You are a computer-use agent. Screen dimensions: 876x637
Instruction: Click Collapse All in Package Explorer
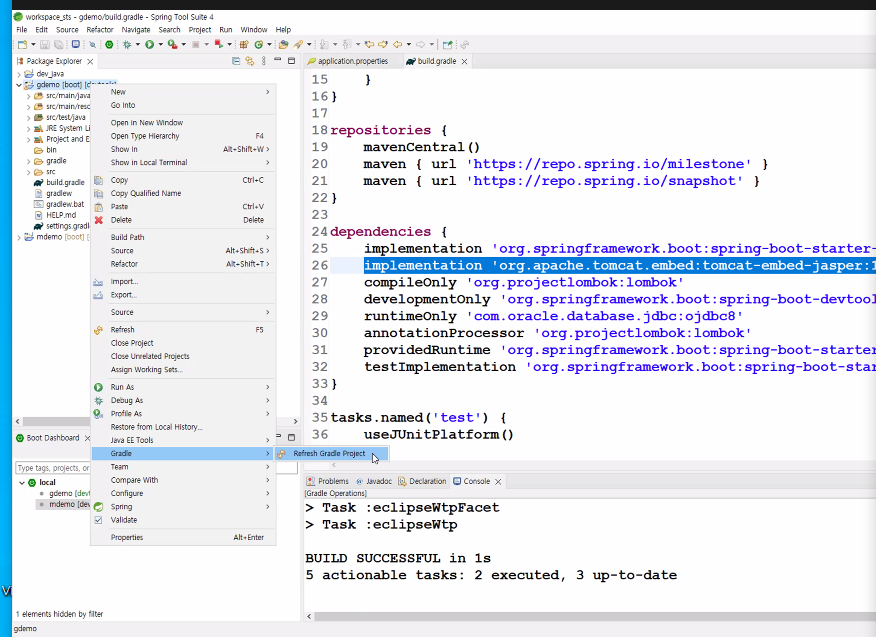(236, 61)
